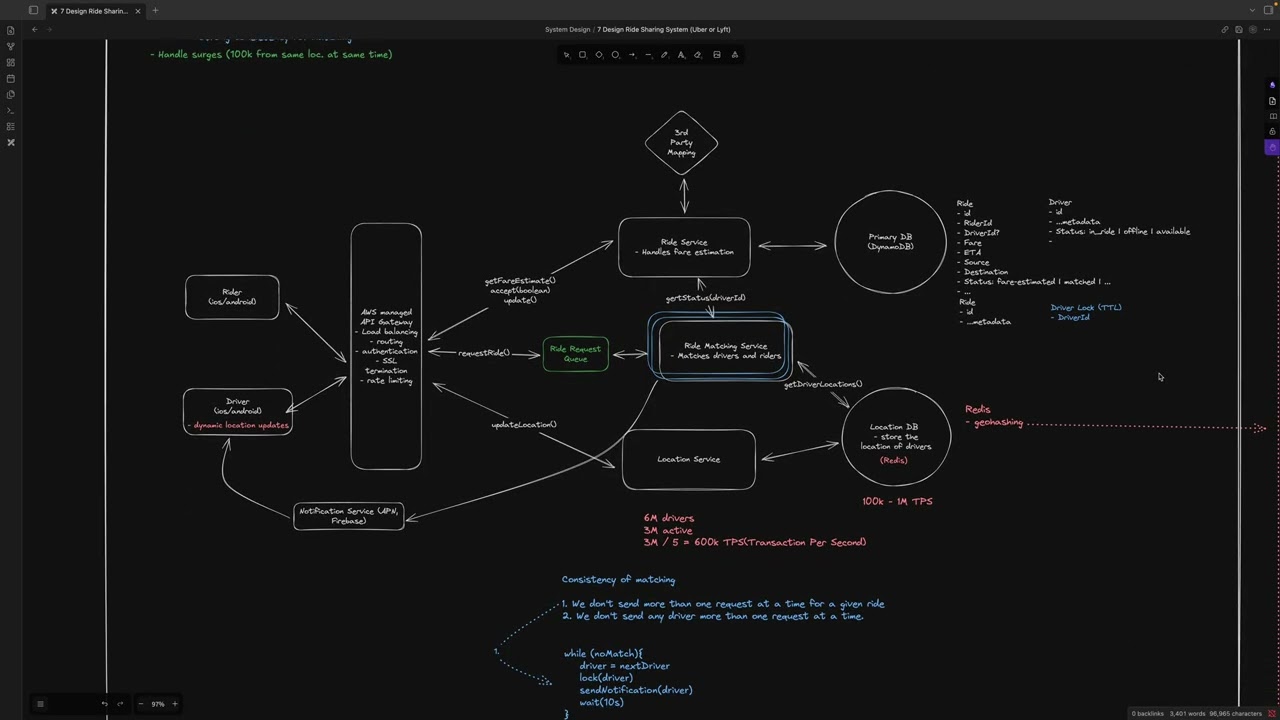The image size is (1280, 720).
Task: Toggle the left sidebar panel
Action: pos(33,10)
